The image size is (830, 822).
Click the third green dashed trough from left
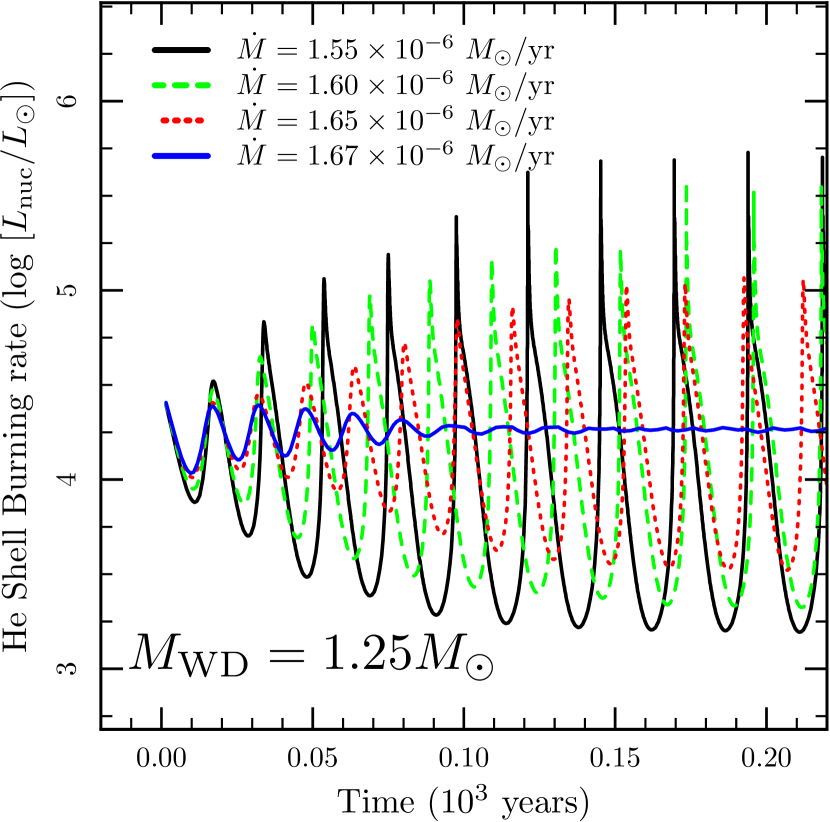pos(297,538)
